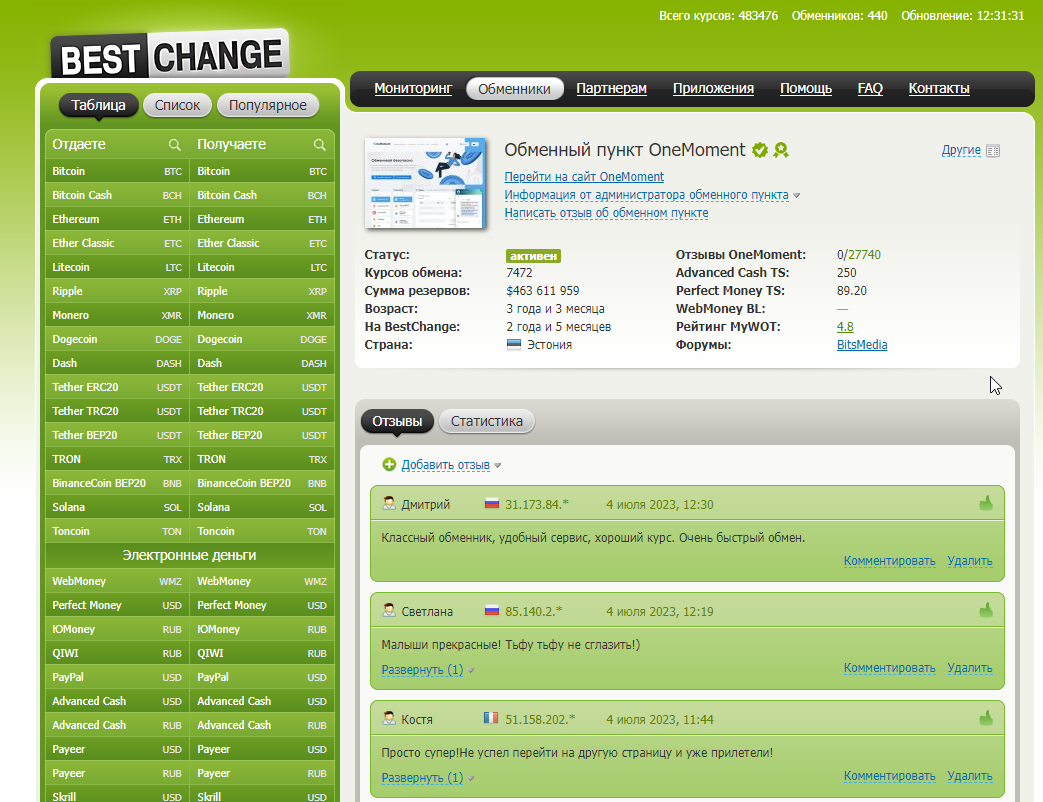Click Комментировать on Светлана's review

coord(889,668)
